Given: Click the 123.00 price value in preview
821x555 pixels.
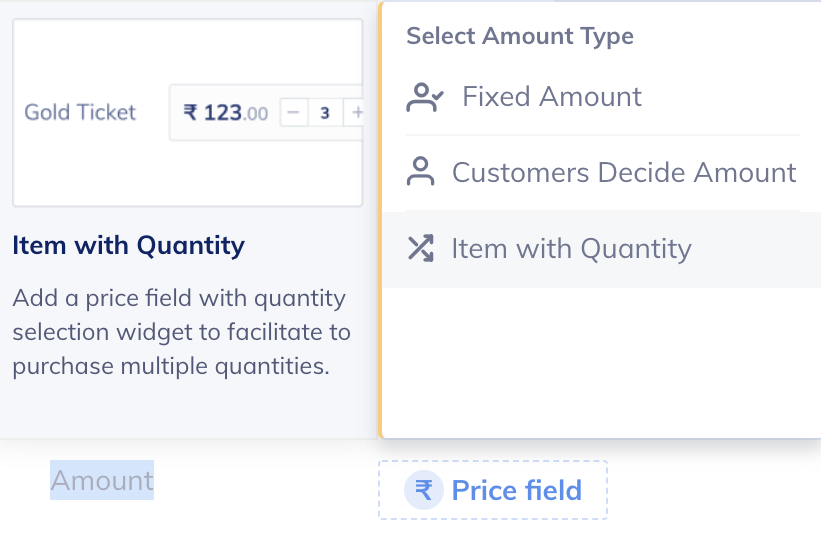Looking at the screenshot, I should click(x=236, y=113).
